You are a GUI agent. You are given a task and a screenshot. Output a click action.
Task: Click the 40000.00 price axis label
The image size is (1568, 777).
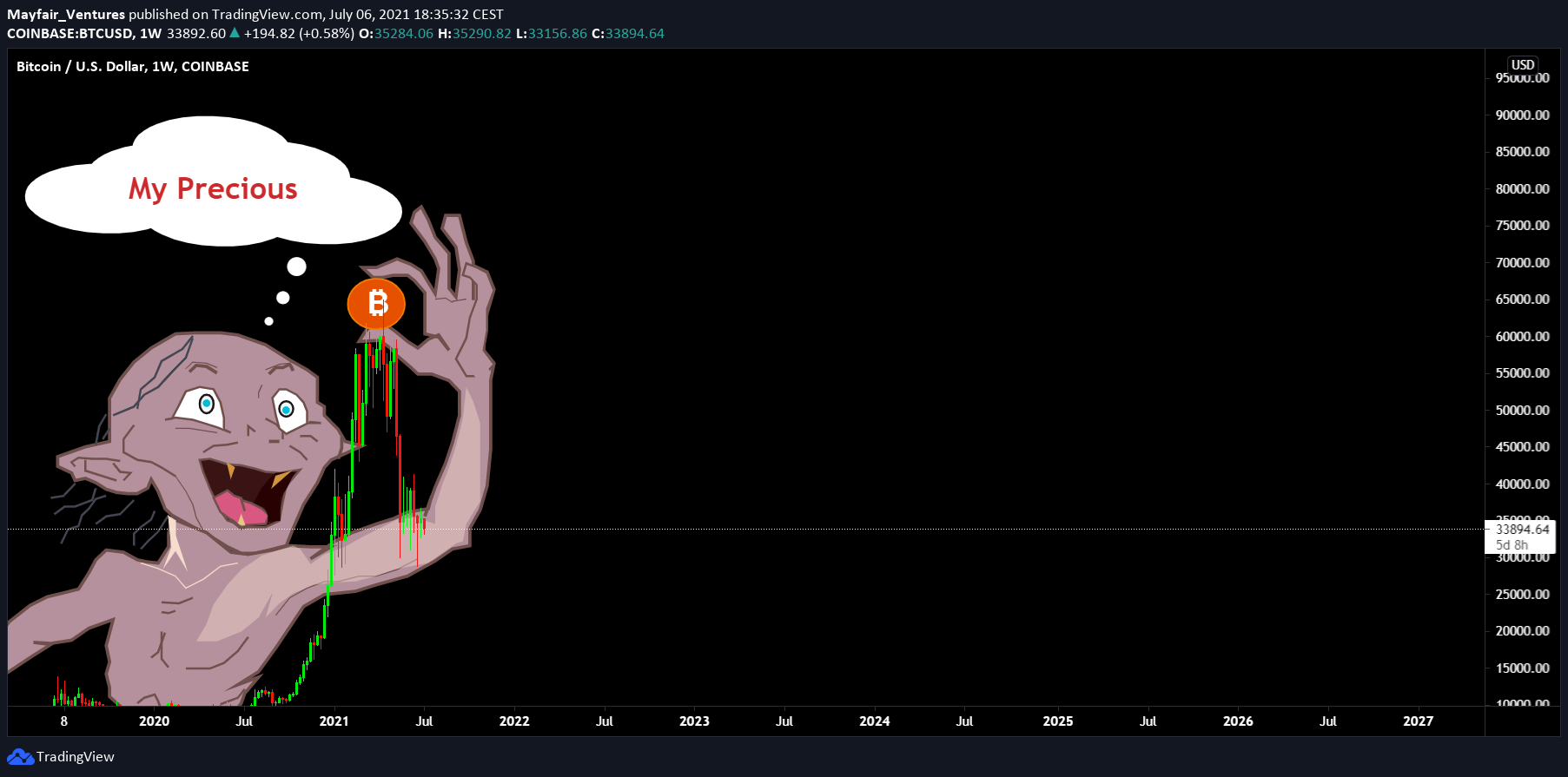[1522, 484]
